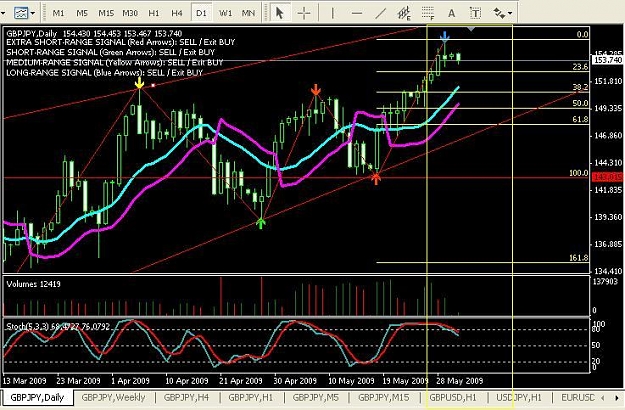Switch to M5 timeframe
The width and height of the screenshot is (625, 410).
pos(82,13)
